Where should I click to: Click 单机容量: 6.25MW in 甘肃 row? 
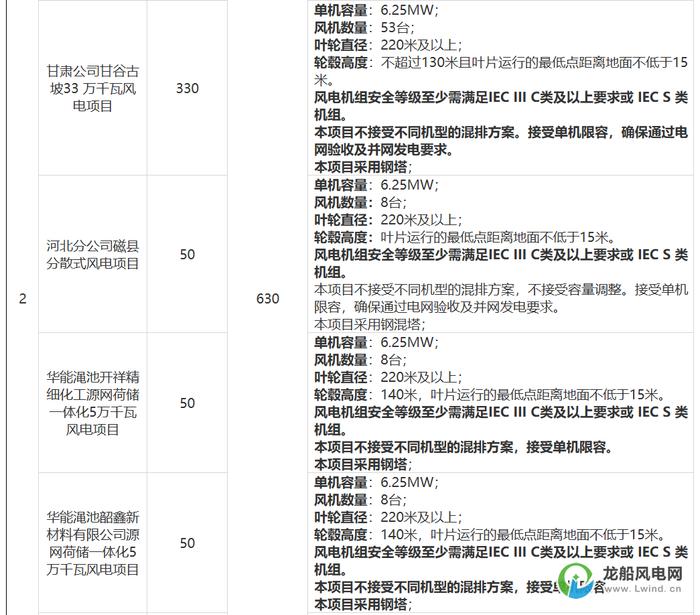(x=376, y=10)
